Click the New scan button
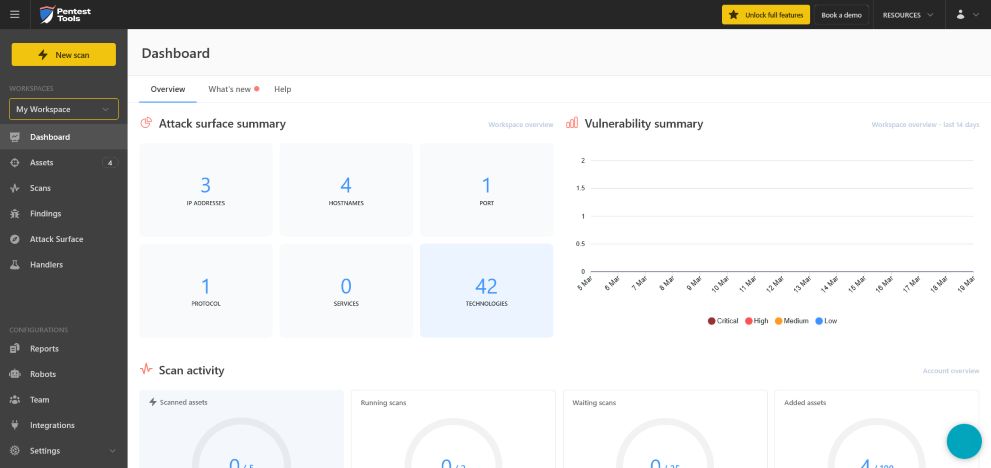Image resolution: width=991 pixels, height=468 pixels. pyautogui.click(x=64, y=55)
